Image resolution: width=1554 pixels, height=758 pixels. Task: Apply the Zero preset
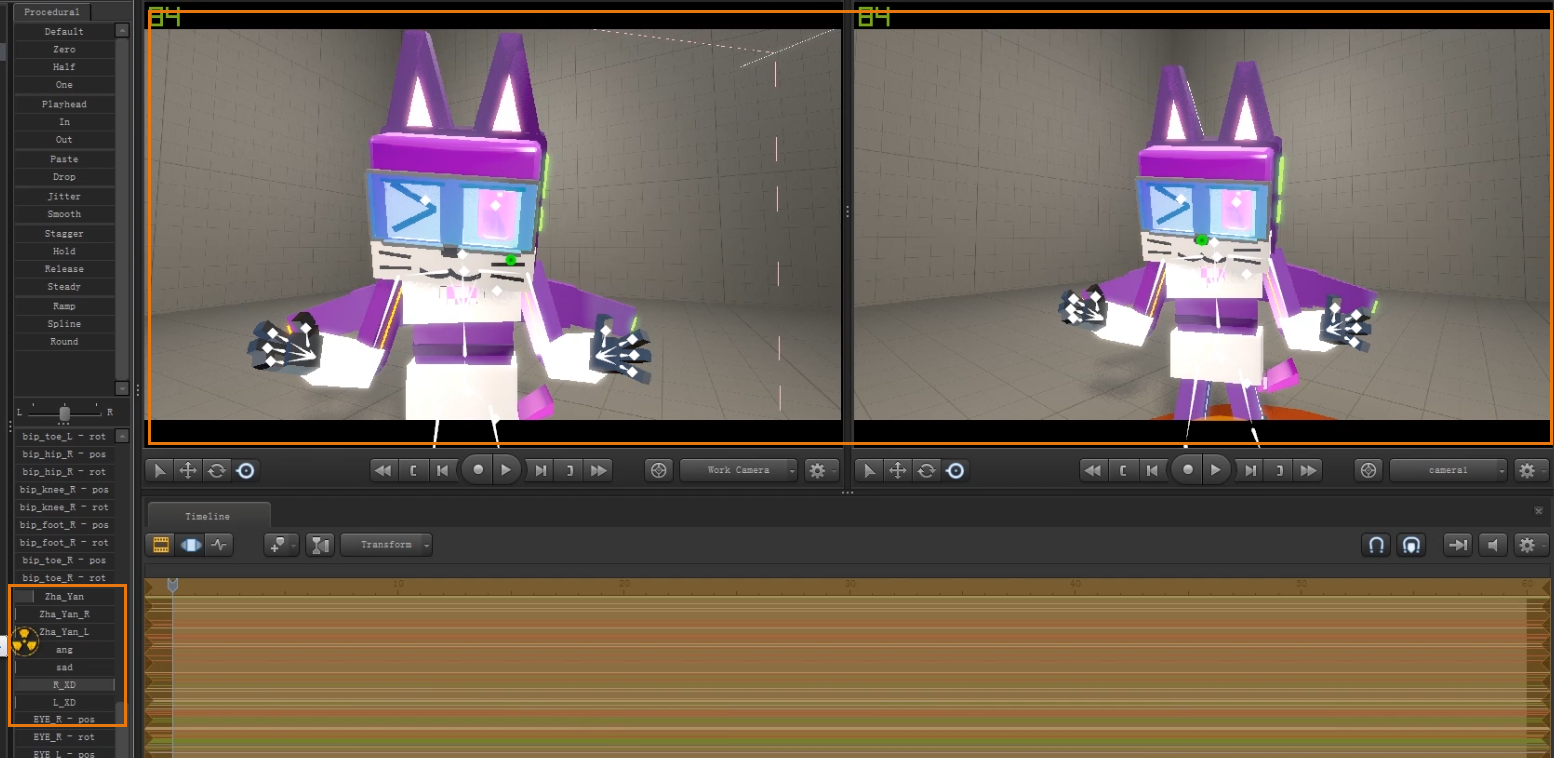[x=64, y=49]
